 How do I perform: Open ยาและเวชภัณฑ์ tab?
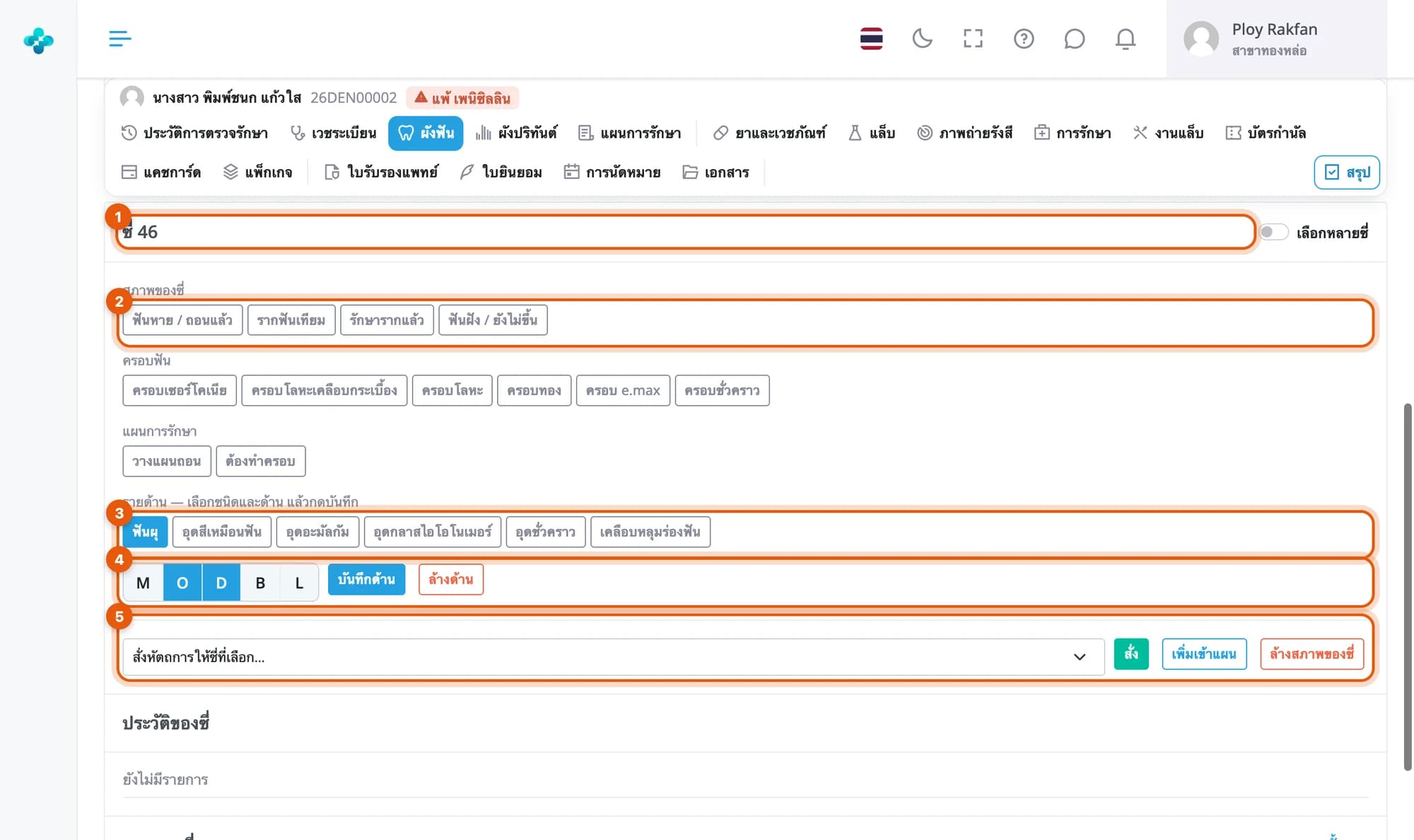[x=769, y=132]
